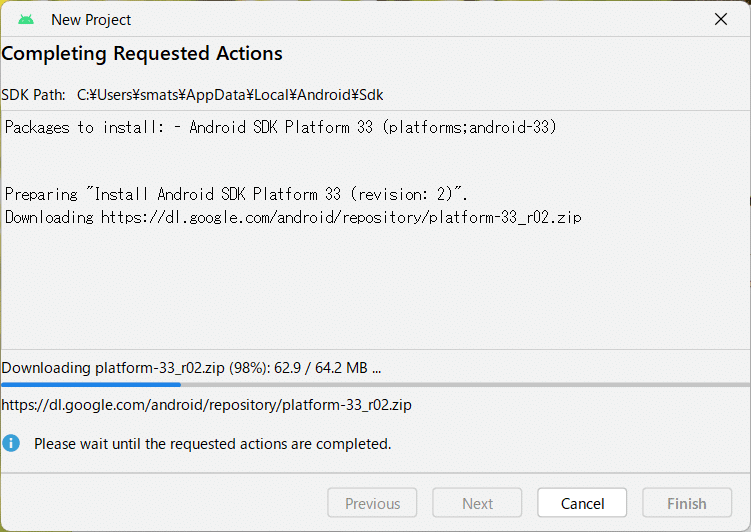Click the unfilled portion of progress bar

465,384
